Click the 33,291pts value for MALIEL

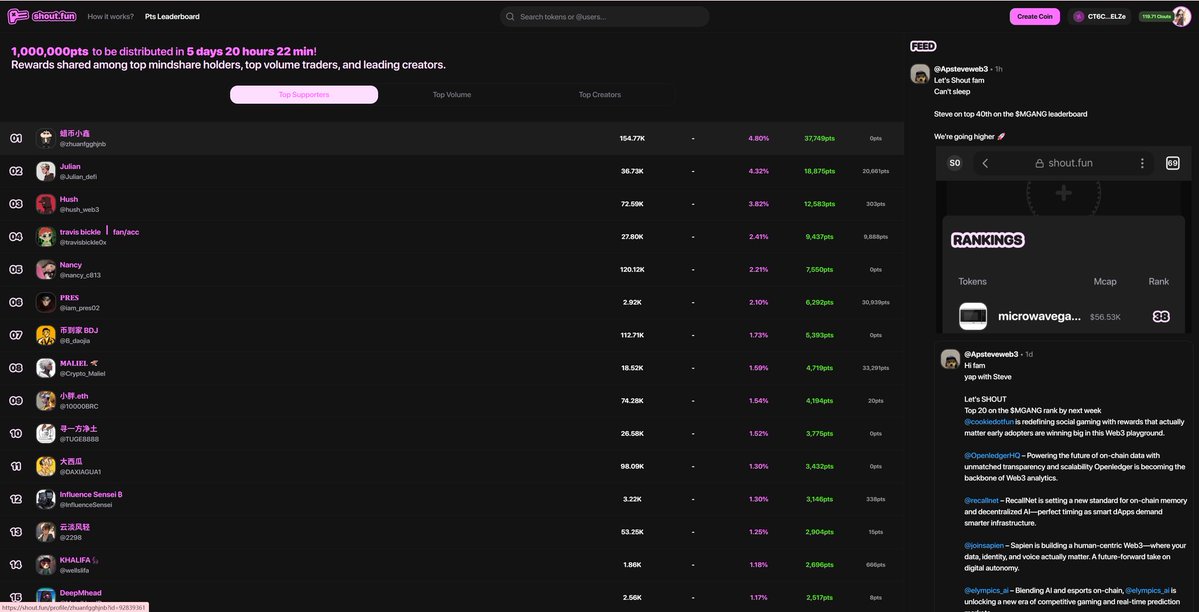tap(876, 368)
